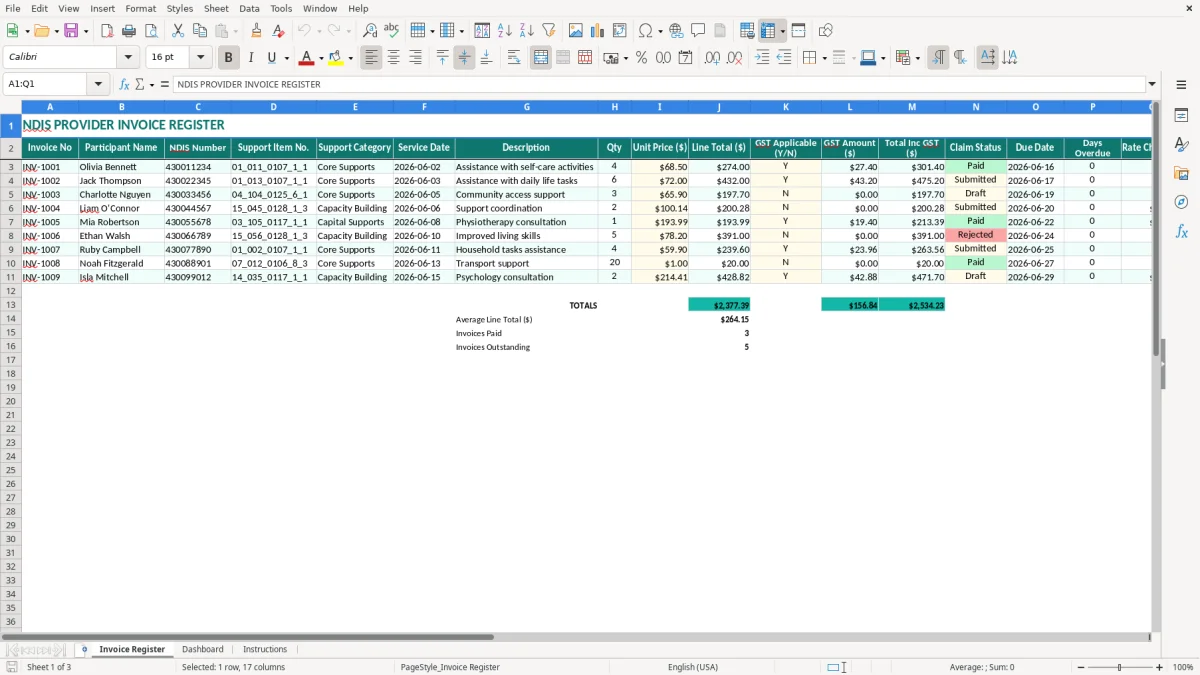Image resolution: width=1200 pixels, height=675 pixels.
Task: Click the Insert Hyperlink globe icon
Action: (676, 31)
